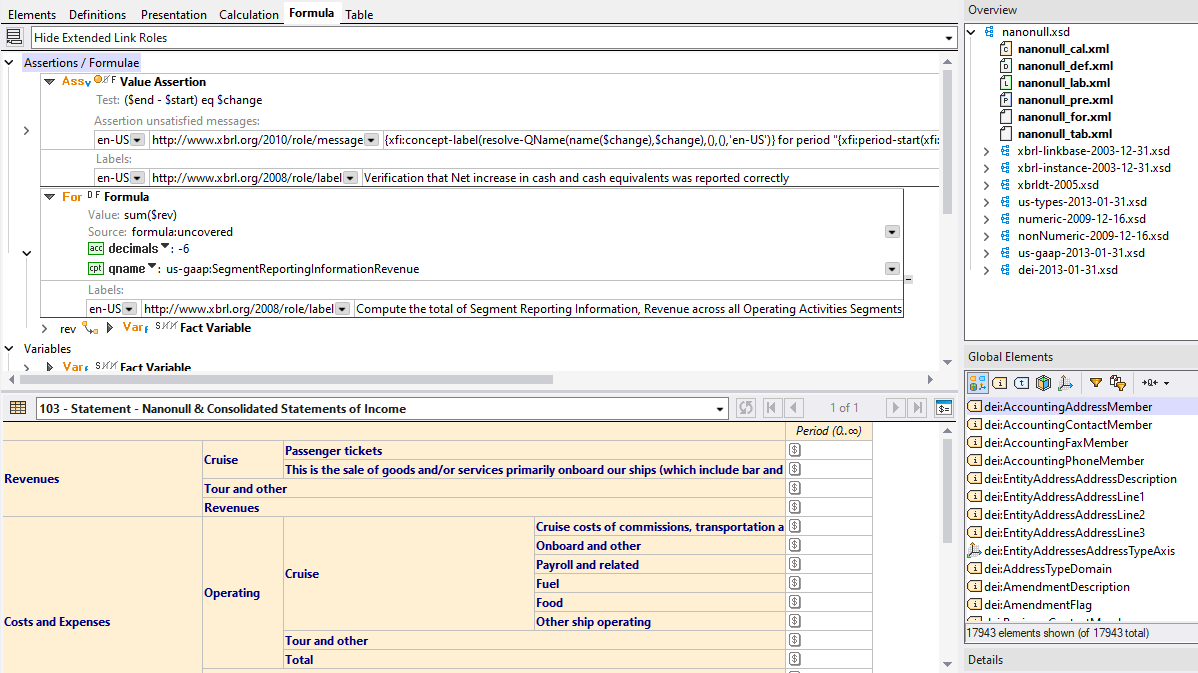Click the 3D cube icon in Global Elements toolbar
This screenshot has height=673, width=1198.
[x=1043, y=382]
